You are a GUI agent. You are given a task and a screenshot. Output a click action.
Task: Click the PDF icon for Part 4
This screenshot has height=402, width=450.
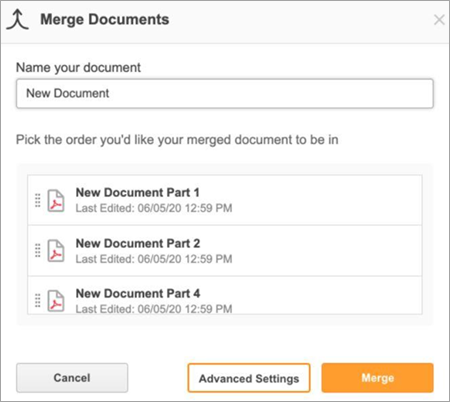pos(56,301)
